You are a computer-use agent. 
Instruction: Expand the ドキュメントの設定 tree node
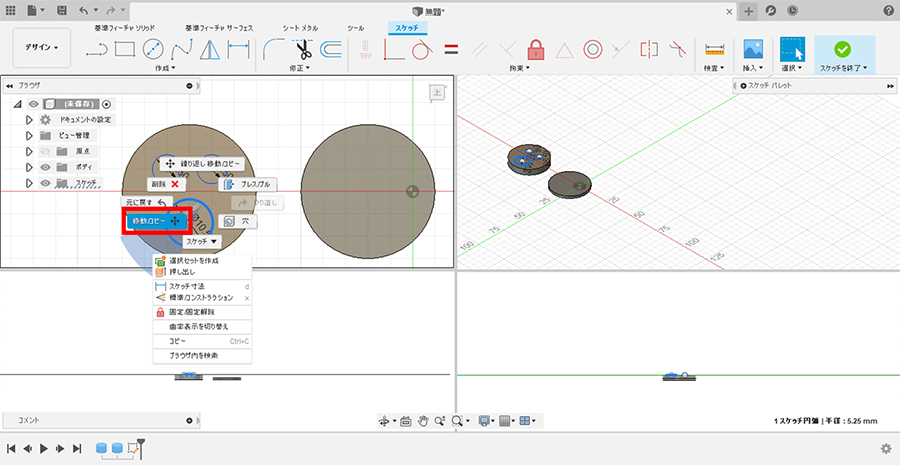[x=29, y=119]
